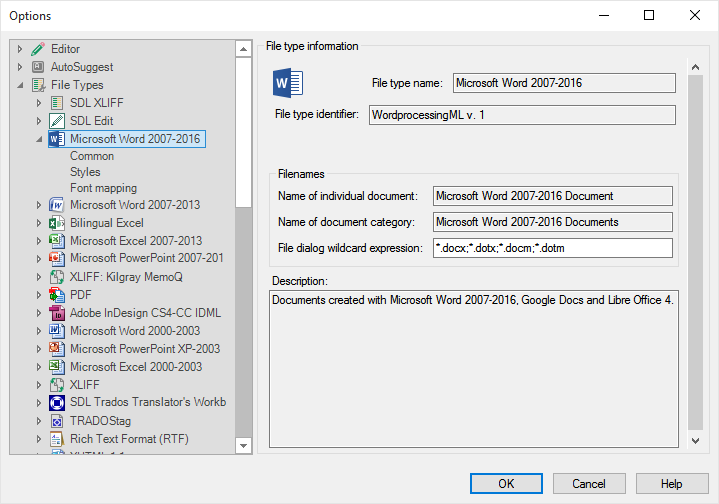Screen dimensions: 719x504
Task: Open the Font mapping page
Action: click(x=103, y=188)
